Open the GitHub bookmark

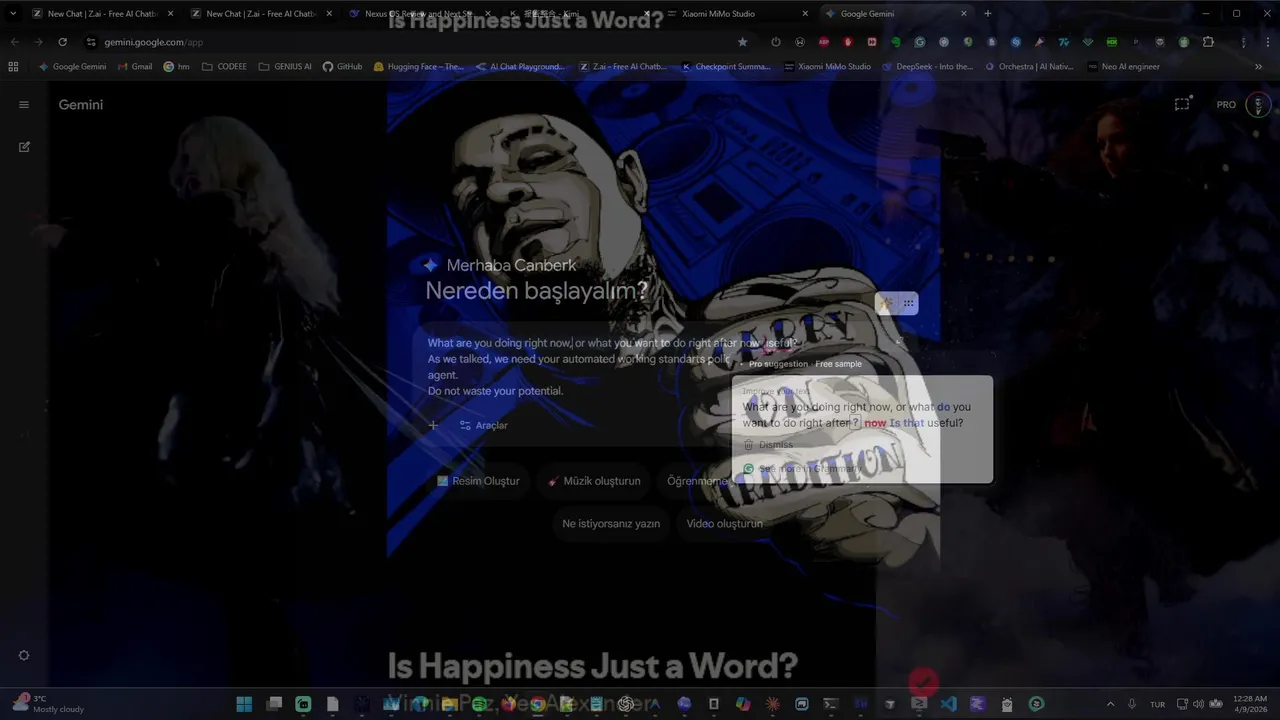pyautogui.click(x=342, y=67)
